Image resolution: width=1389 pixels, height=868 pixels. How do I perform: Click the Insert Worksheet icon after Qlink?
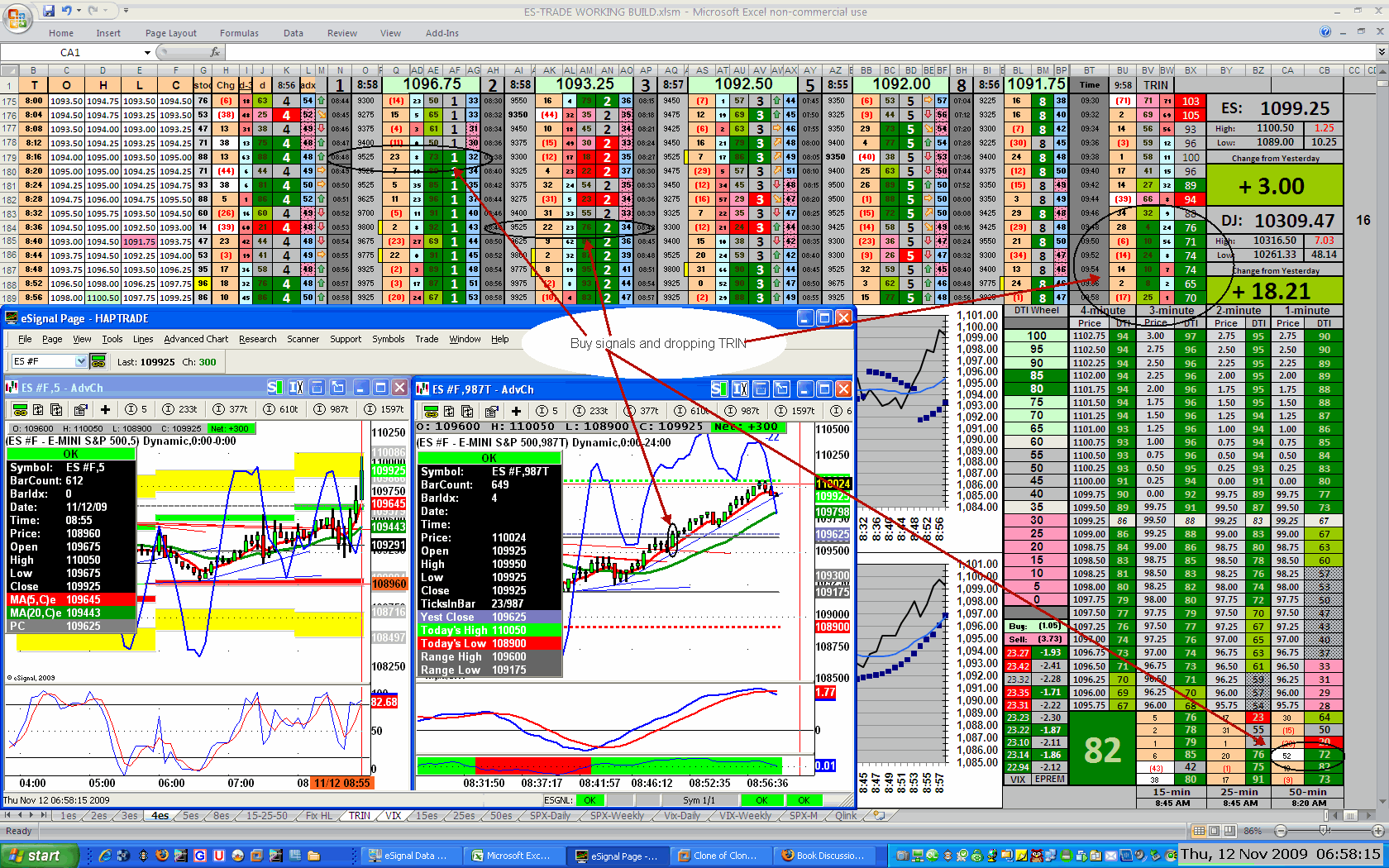(x=879, y=815)
